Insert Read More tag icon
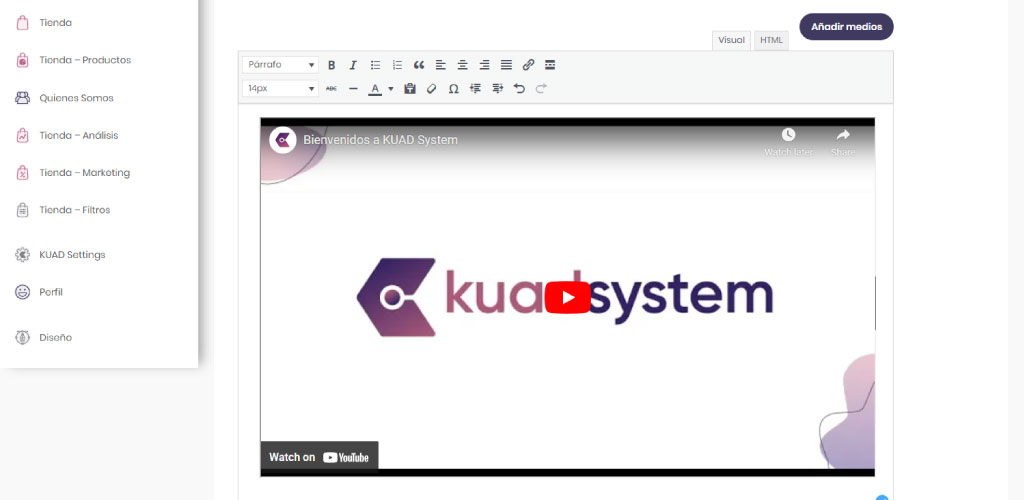Image resolution: width=1024 pixels, height=500 pixels. tap(550, 65)
